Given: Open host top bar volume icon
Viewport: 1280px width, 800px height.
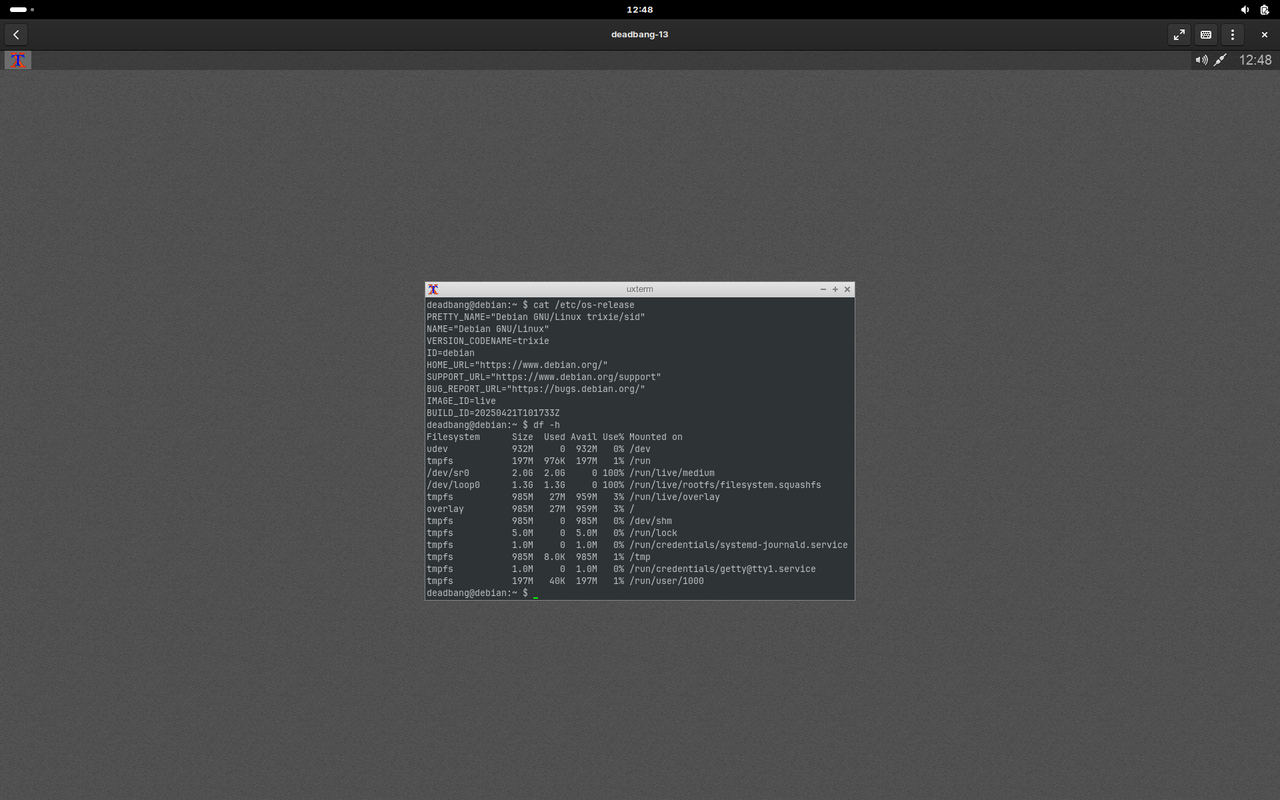Looking at the screenshot, I should [x=1245, y=9].
